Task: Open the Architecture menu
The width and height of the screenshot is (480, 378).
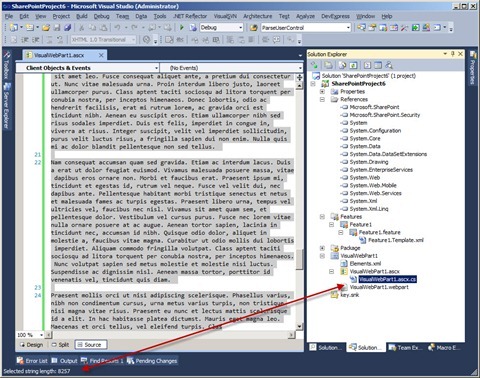Action: pyautogui.click(x=257, y=16)
